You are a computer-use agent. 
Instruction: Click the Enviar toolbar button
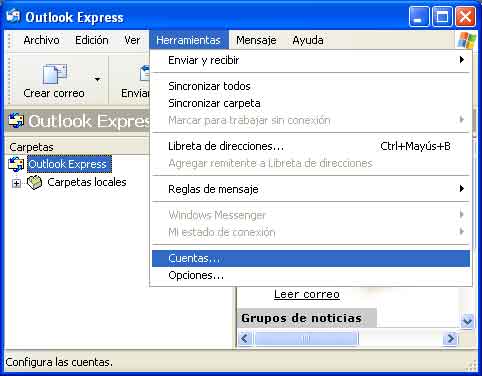pyautogui.click(x=135, y=81)
